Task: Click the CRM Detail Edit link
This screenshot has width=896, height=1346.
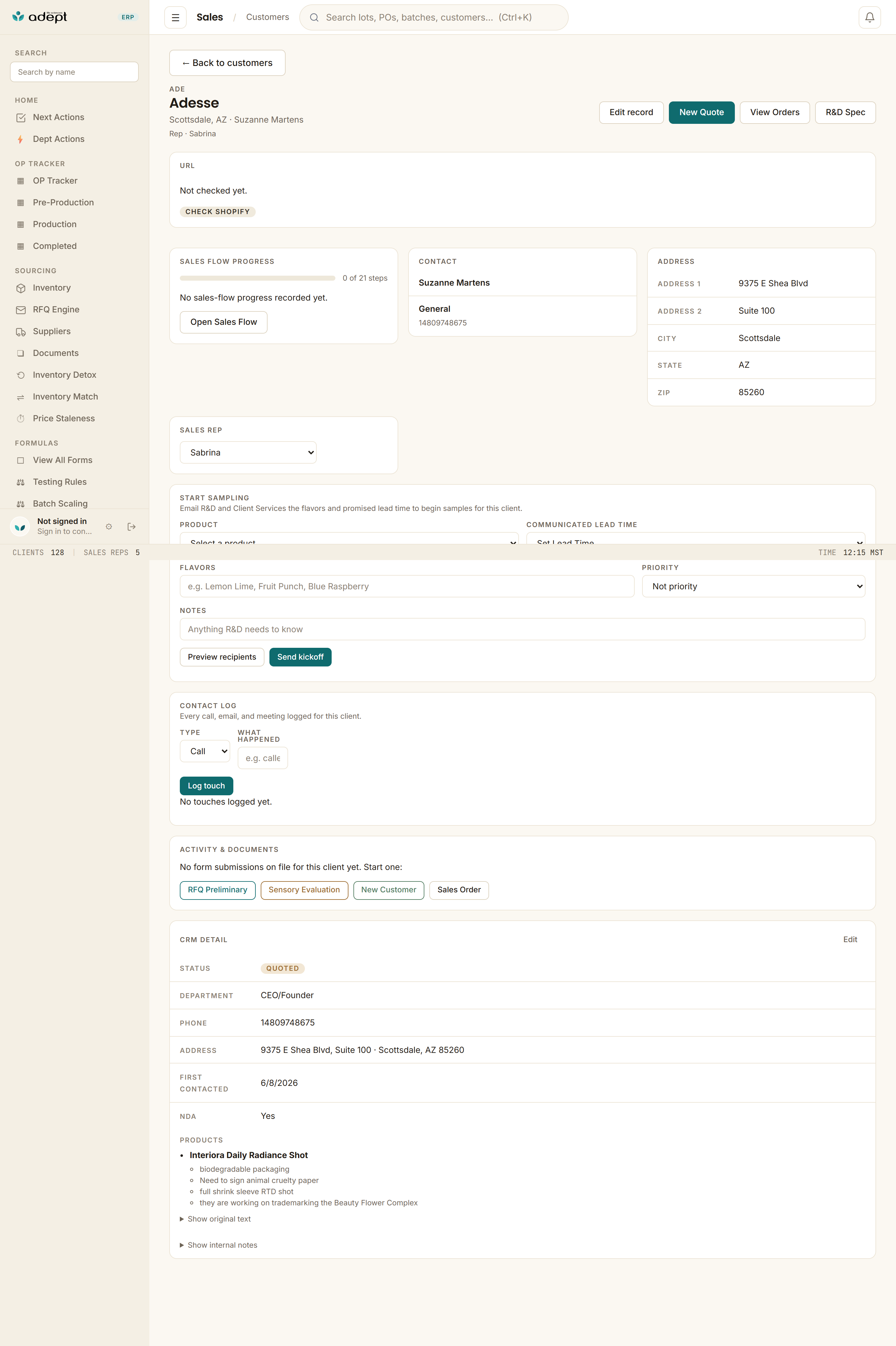Action: pyautogui.click(x=850, y=940)
